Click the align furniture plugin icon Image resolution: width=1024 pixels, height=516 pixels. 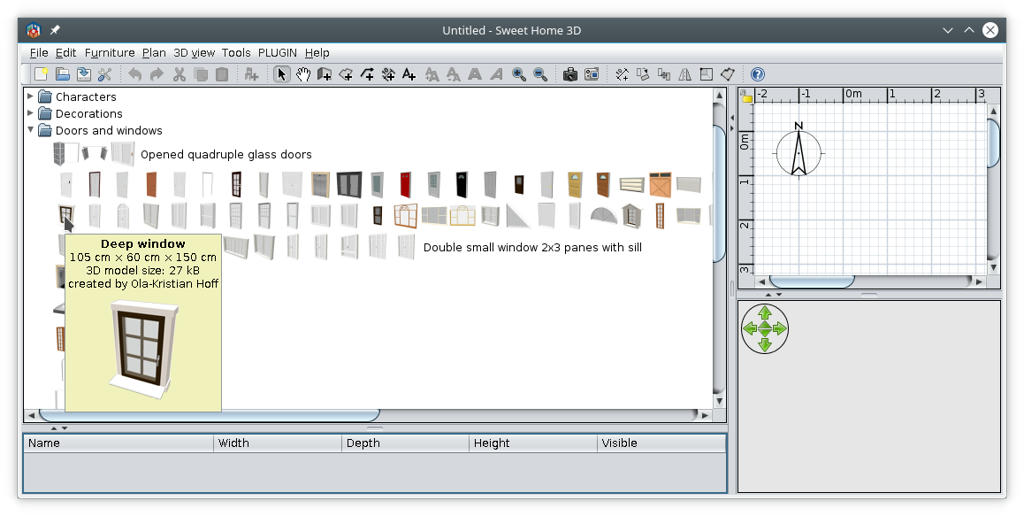(664, 74)
